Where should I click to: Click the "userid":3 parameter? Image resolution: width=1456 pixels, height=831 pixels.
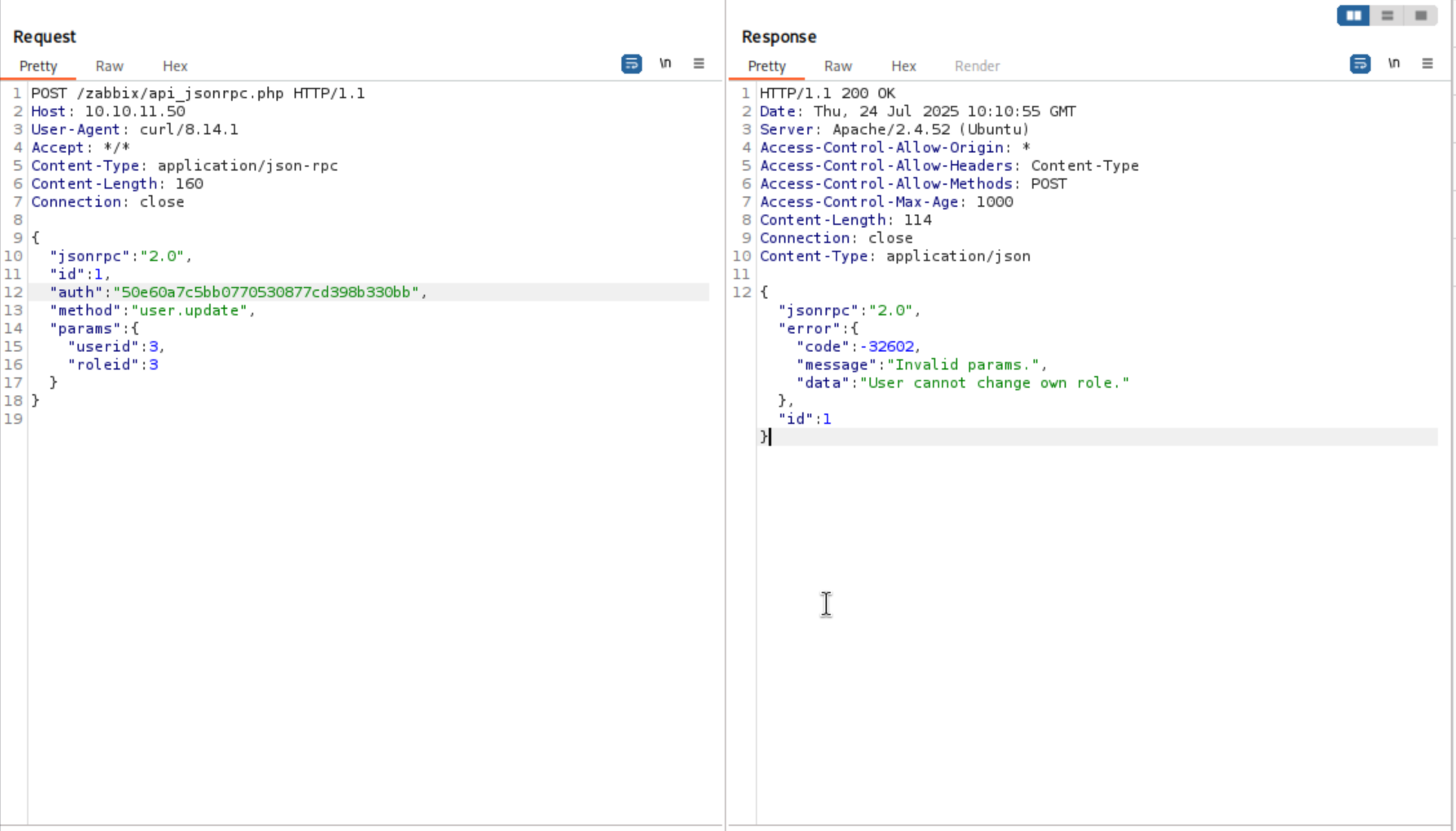[x=116, y=346]
